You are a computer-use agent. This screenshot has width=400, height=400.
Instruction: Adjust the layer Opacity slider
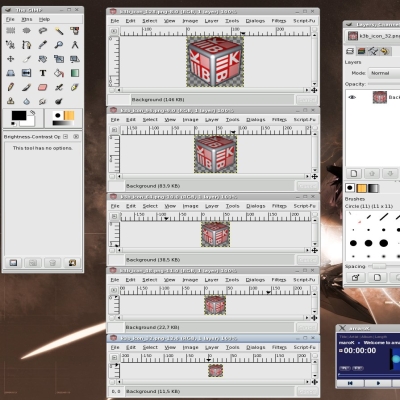(384, 84)
